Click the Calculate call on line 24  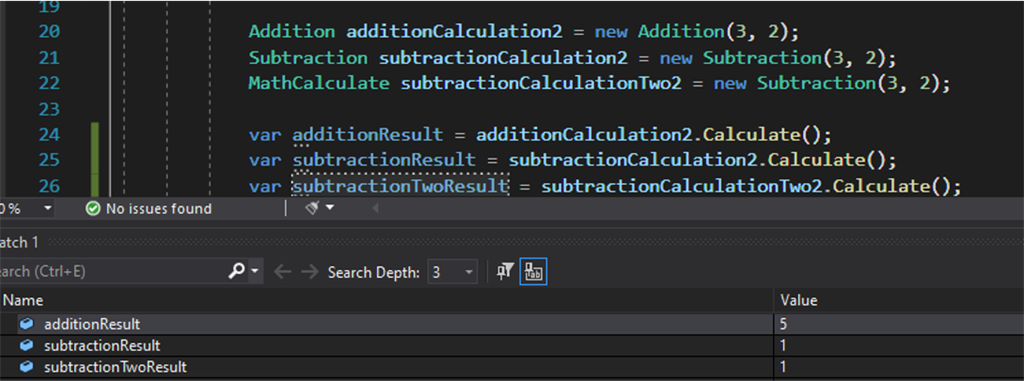(x=752, y=135)
